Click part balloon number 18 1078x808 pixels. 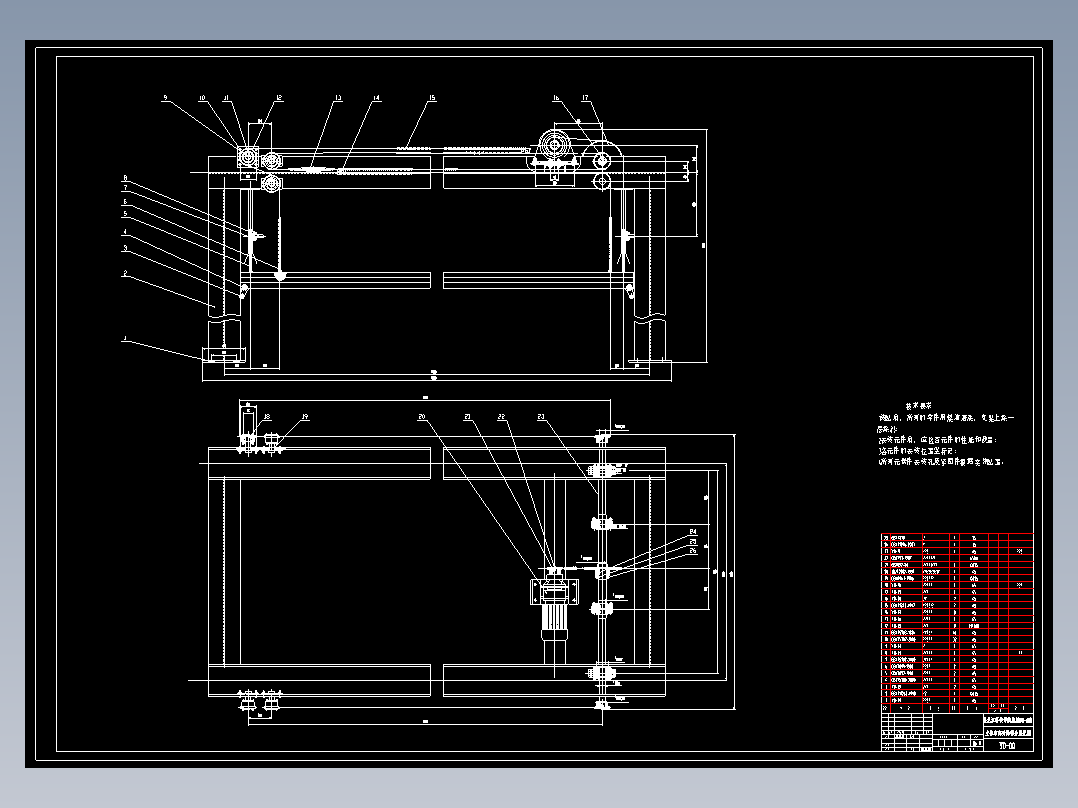point(267,417)
